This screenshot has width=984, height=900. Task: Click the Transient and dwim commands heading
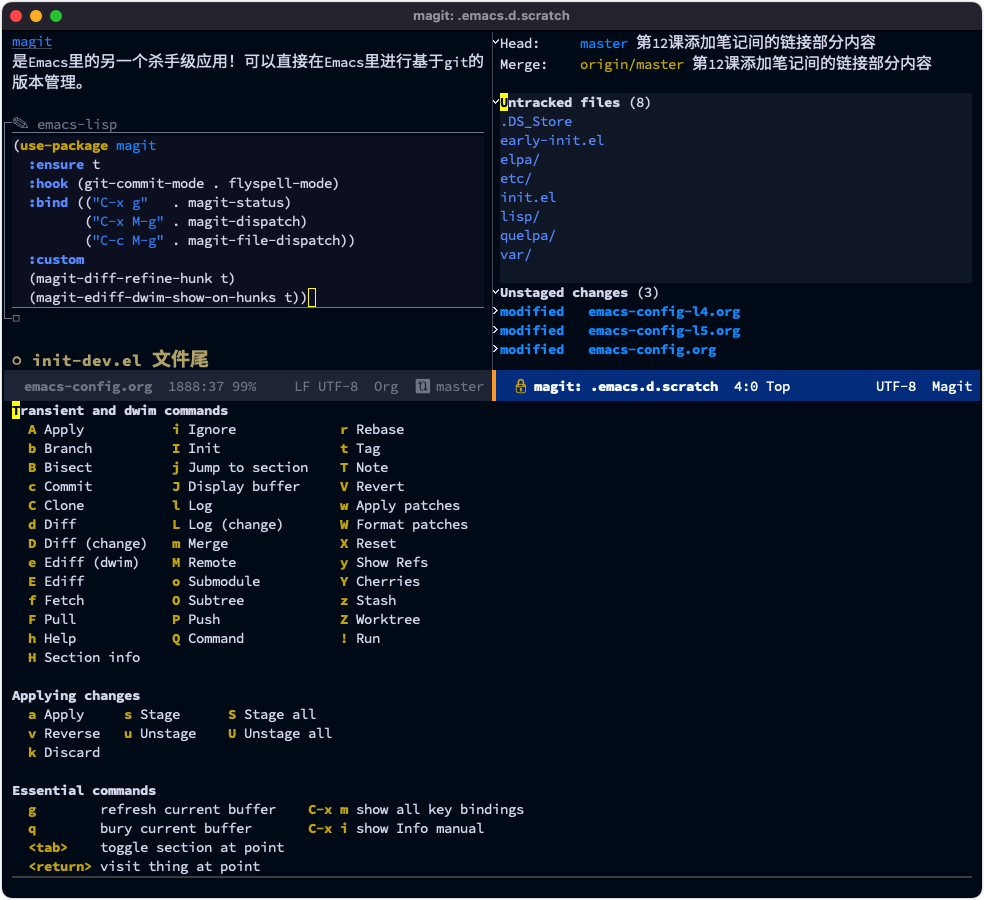tap(119, 410)
